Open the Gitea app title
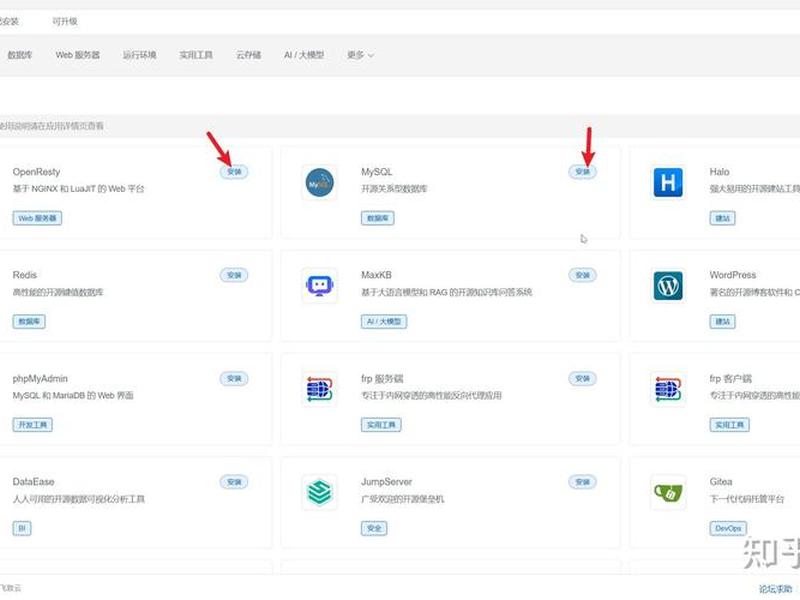 [x=720, y=482]
